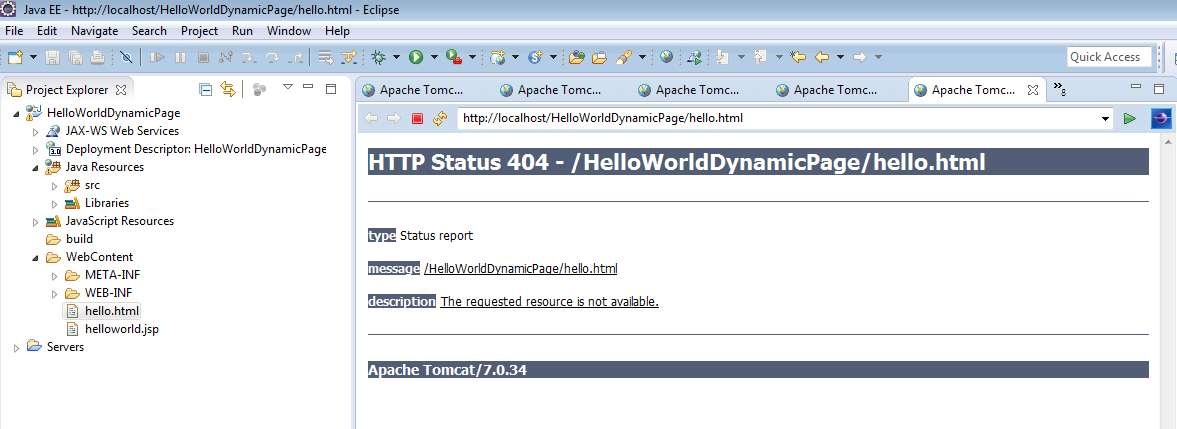Collapse the WebContent folder
Image resolution: width=1177 pixels, height=429 pixels.
(x=35, y=257)
